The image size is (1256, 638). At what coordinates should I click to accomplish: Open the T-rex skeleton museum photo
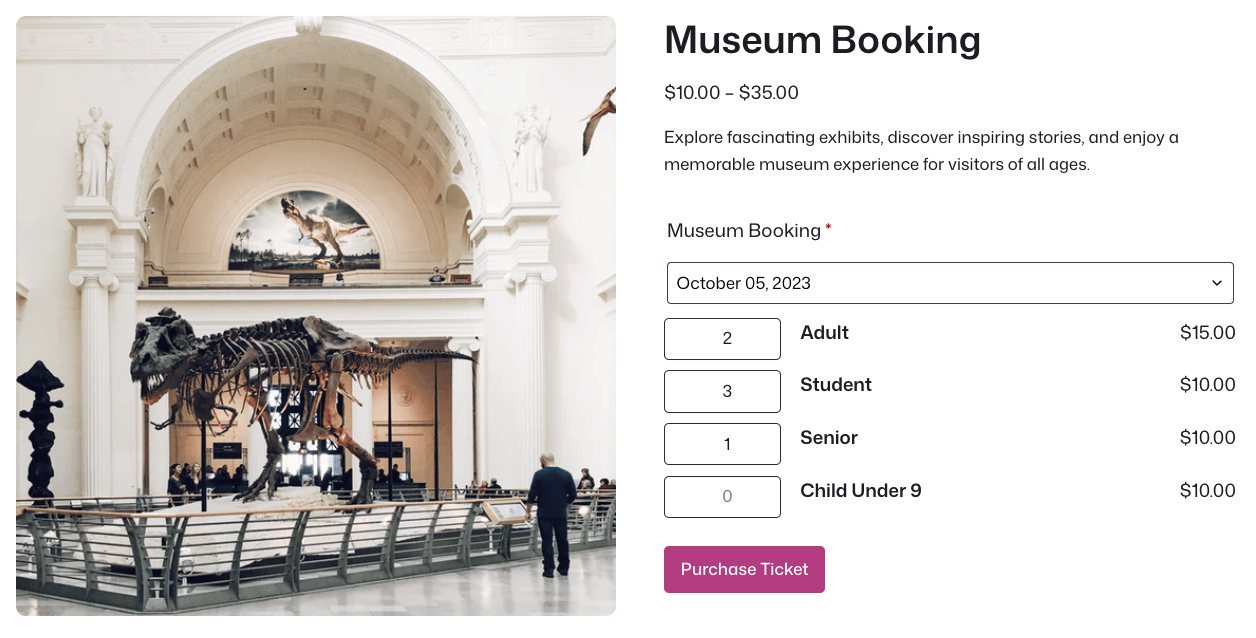pyautogui.click(x=316, y=316)
